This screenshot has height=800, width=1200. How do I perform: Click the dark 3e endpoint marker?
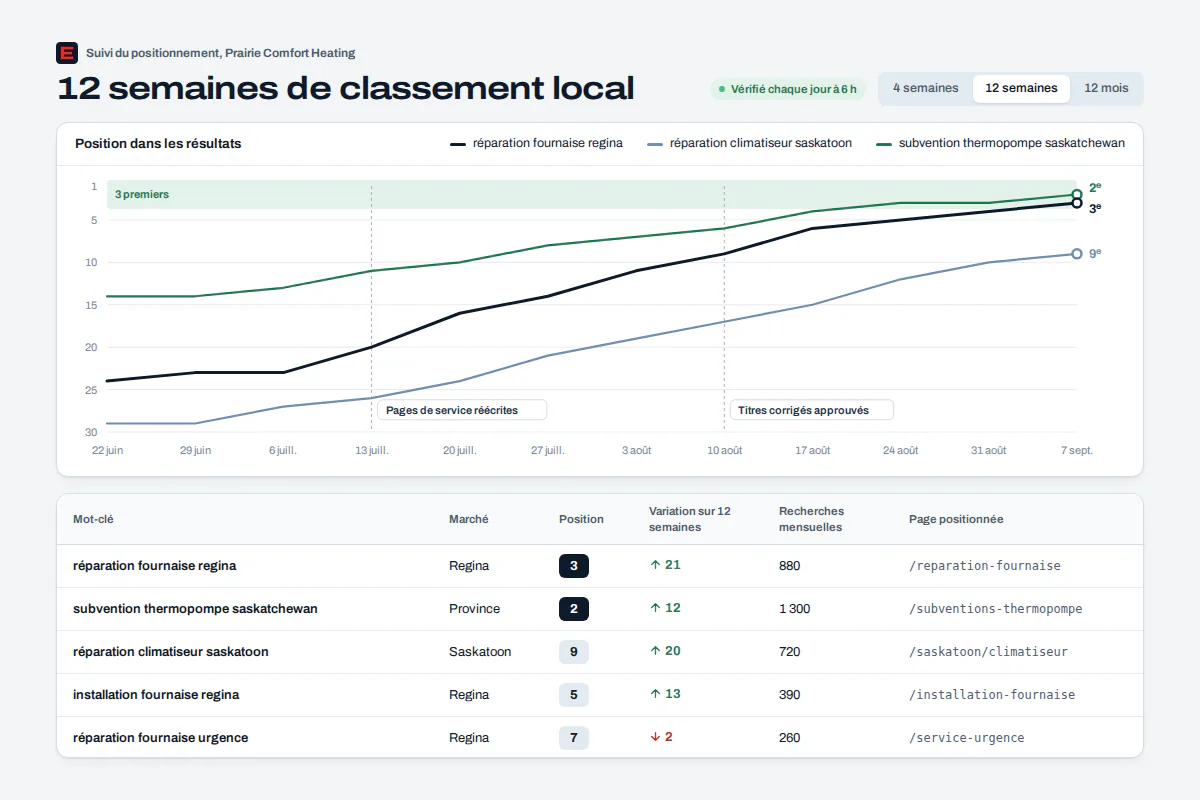point(1076,203)
